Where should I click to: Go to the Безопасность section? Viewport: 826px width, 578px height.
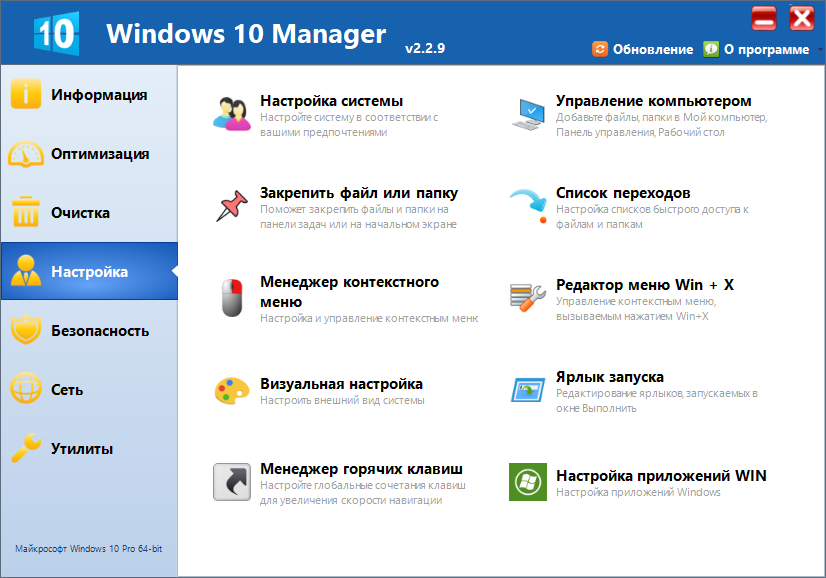coord(89,330)
